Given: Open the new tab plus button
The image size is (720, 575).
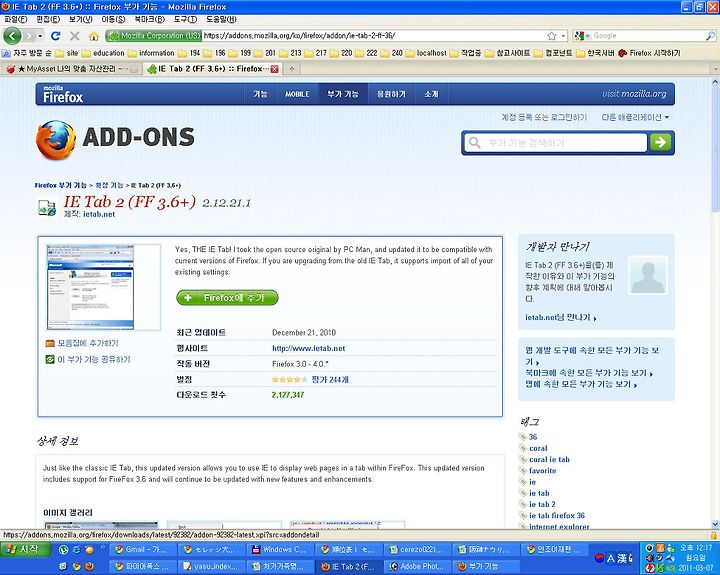Looking at the screenshot, I should coord(291,69).
